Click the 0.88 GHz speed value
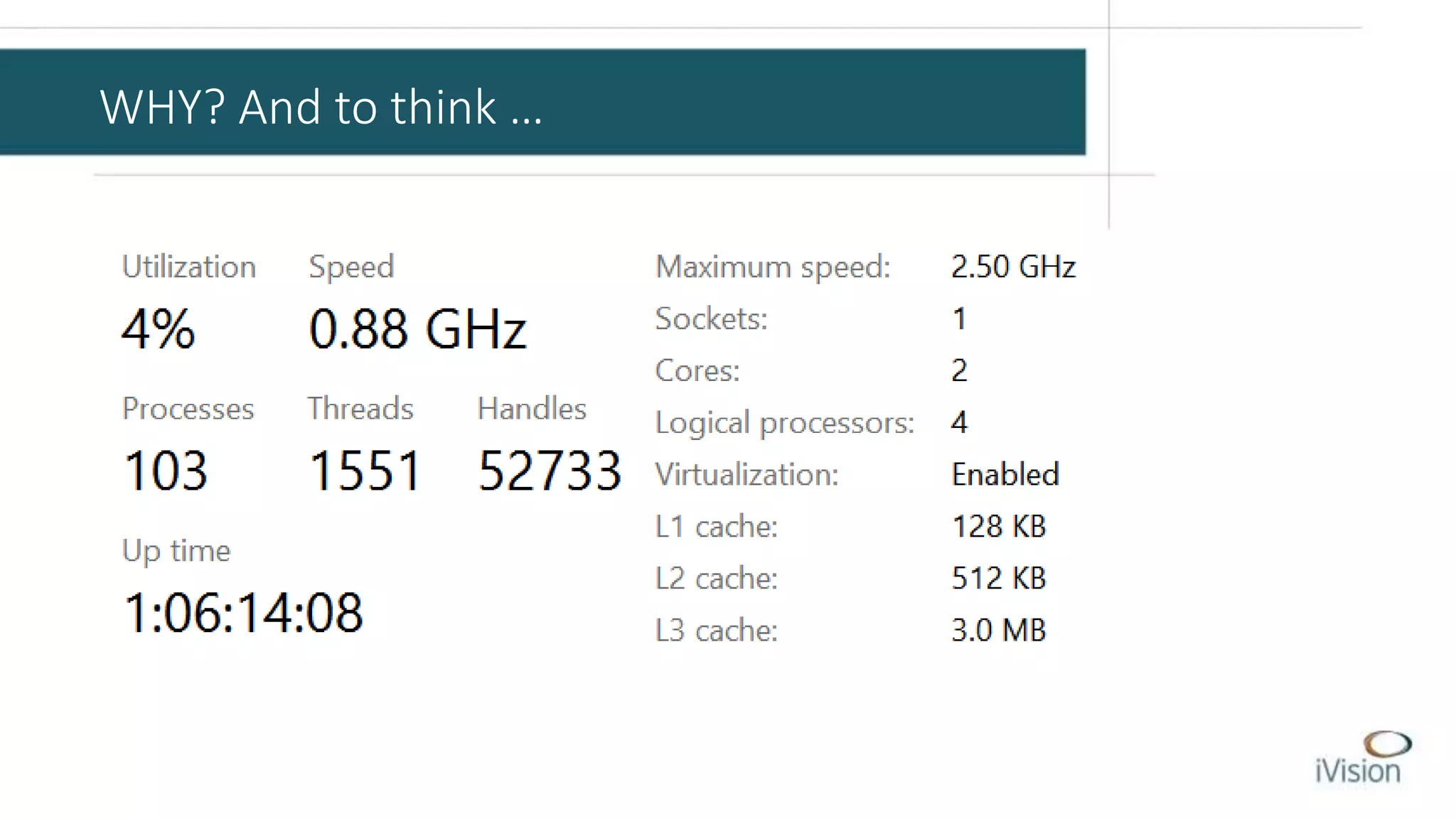This screenshot has height=819, width=1456. pos(417,329)
